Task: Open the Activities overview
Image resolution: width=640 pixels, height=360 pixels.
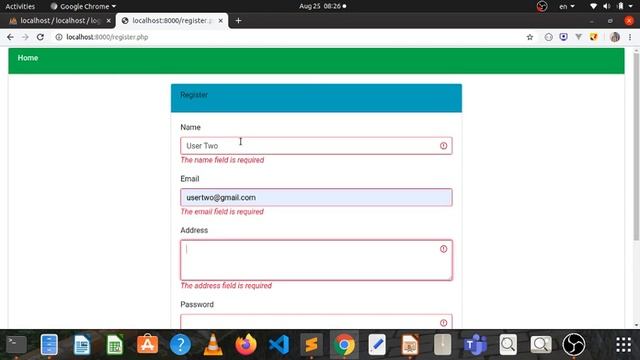Action: click(x=20, y=6)
